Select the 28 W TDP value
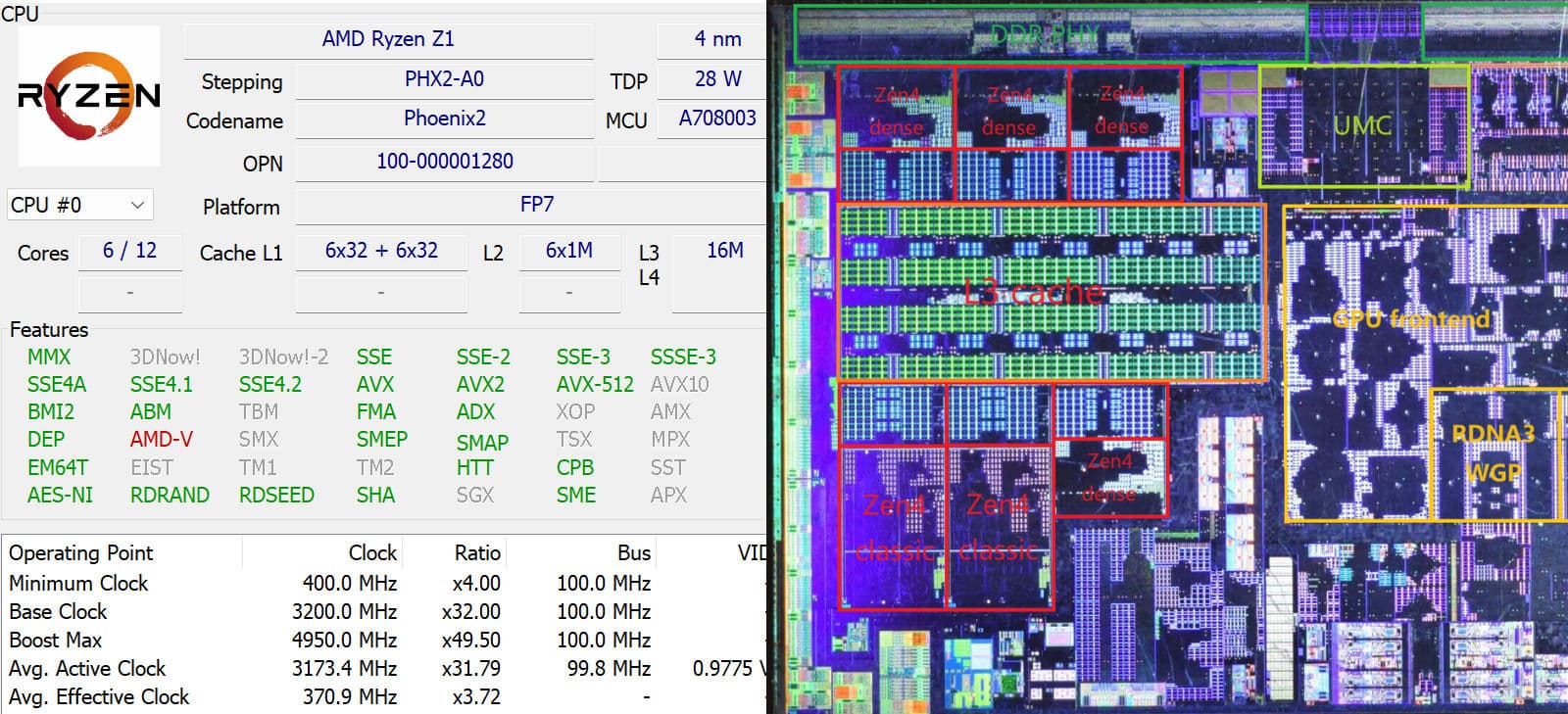Image resolution: width=1568 pixels, height=714 pixels. coord(717,79)
